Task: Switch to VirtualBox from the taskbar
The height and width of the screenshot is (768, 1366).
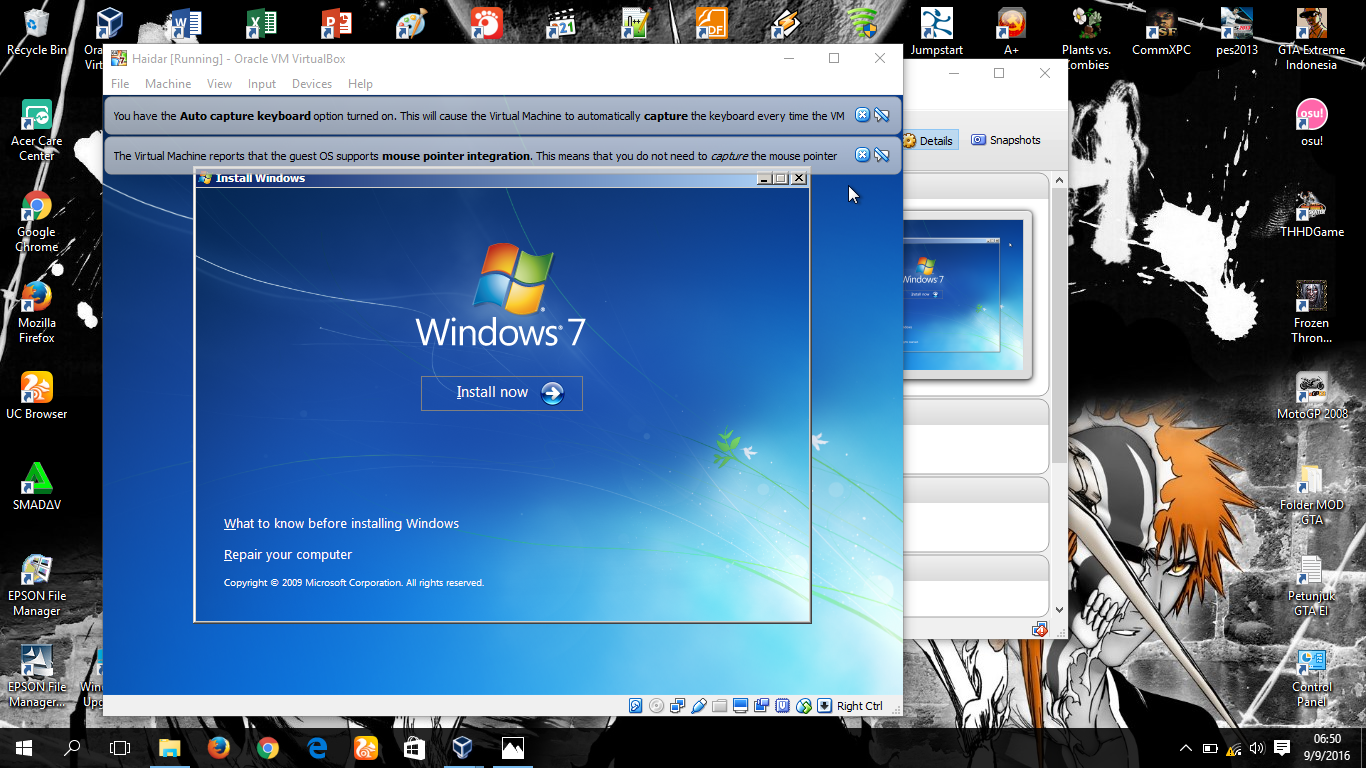Action: pos(463,747)
